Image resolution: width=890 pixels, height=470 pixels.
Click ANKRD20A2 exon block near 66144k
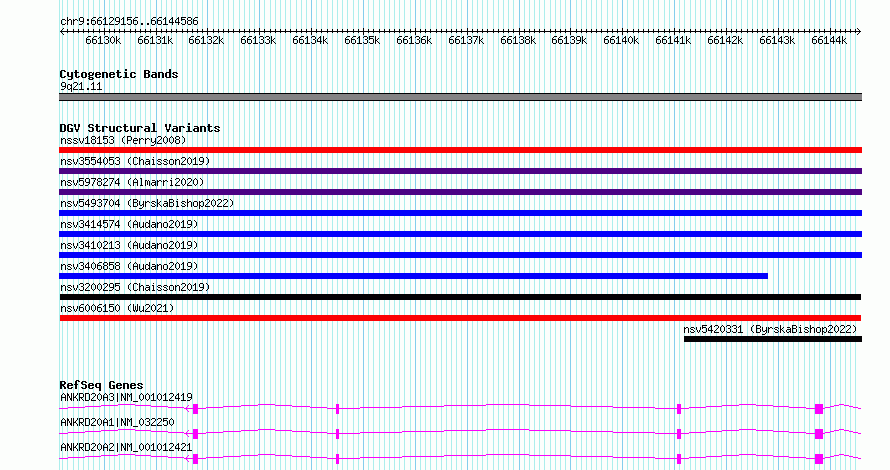(x=819, y=459)
